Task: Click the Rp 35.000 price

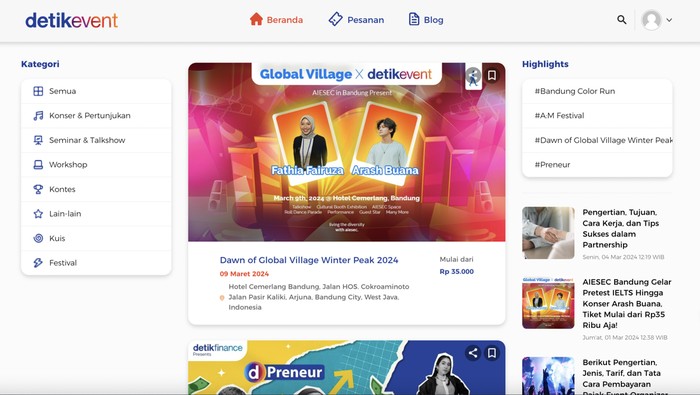Action: [457, 271]
